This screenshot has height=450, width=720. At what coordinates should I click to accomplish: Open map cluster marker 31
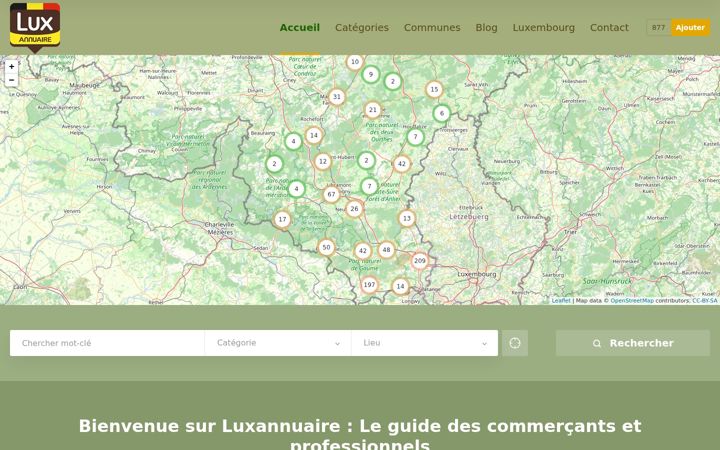click(x=337, y=97)
